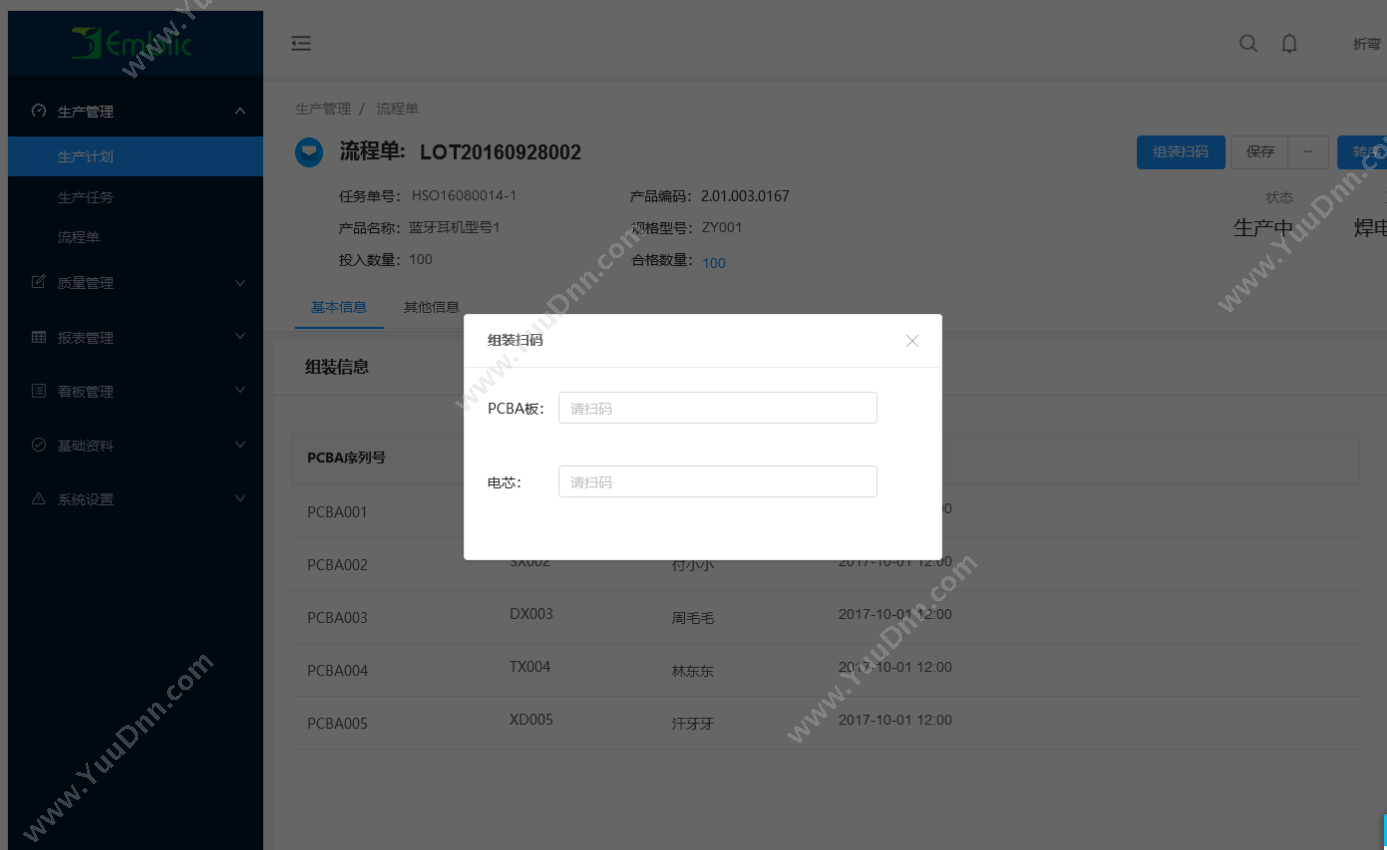Viewport: 1387px width, 850px height.
Task: Open the search magnifier icon
Action: point(1248,43)
